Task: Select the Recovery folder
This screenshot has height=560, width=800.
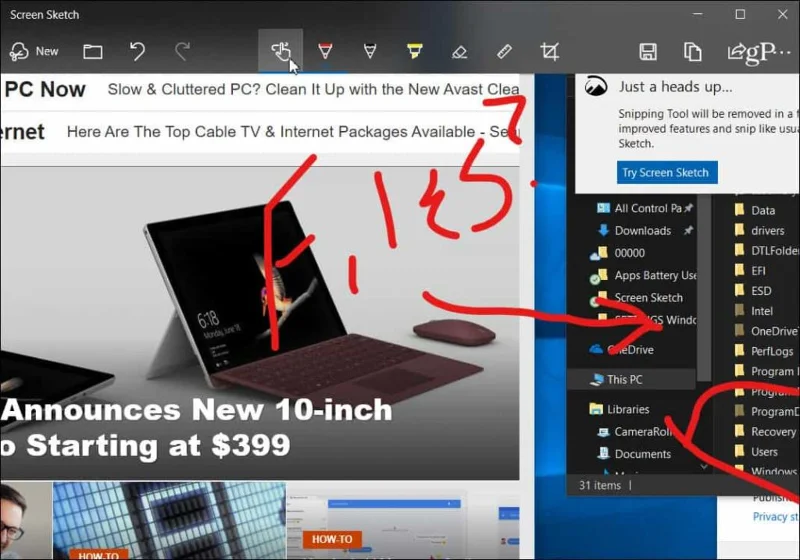Action: pyautogui.click(x=765, y=431)
